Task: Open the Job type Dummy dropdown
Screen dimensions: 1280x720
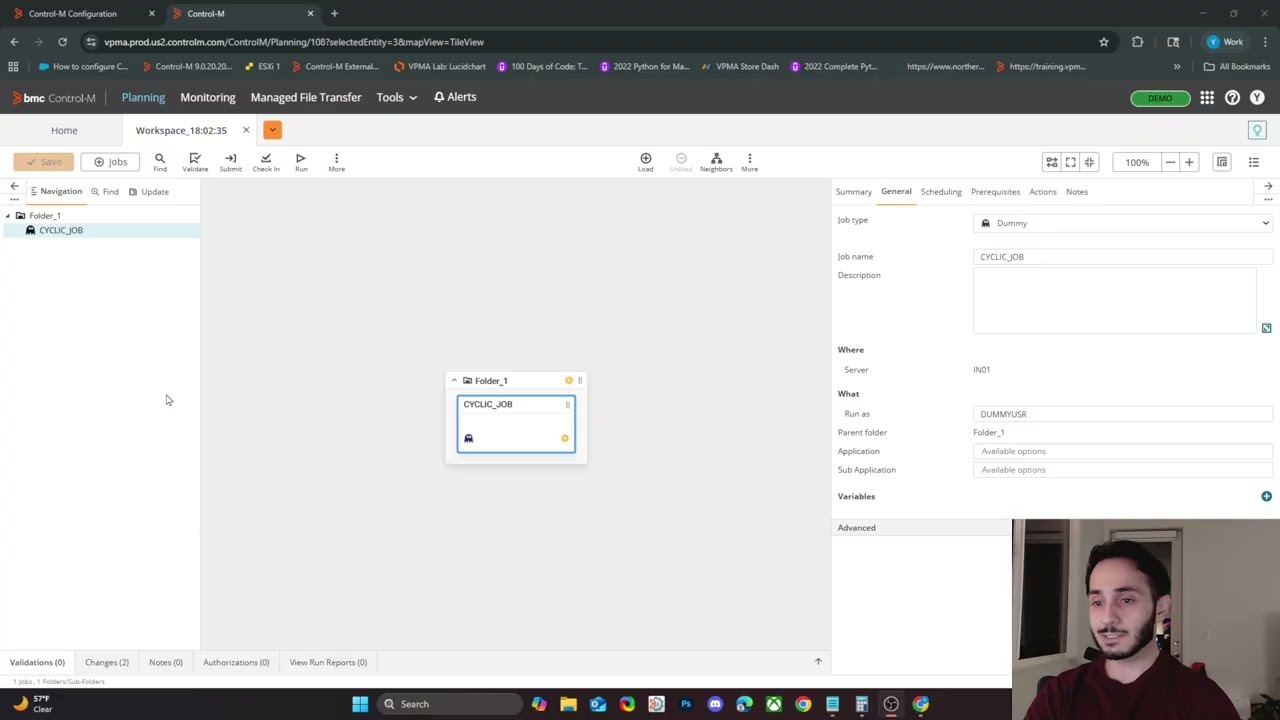Action: coord(1123,223)
